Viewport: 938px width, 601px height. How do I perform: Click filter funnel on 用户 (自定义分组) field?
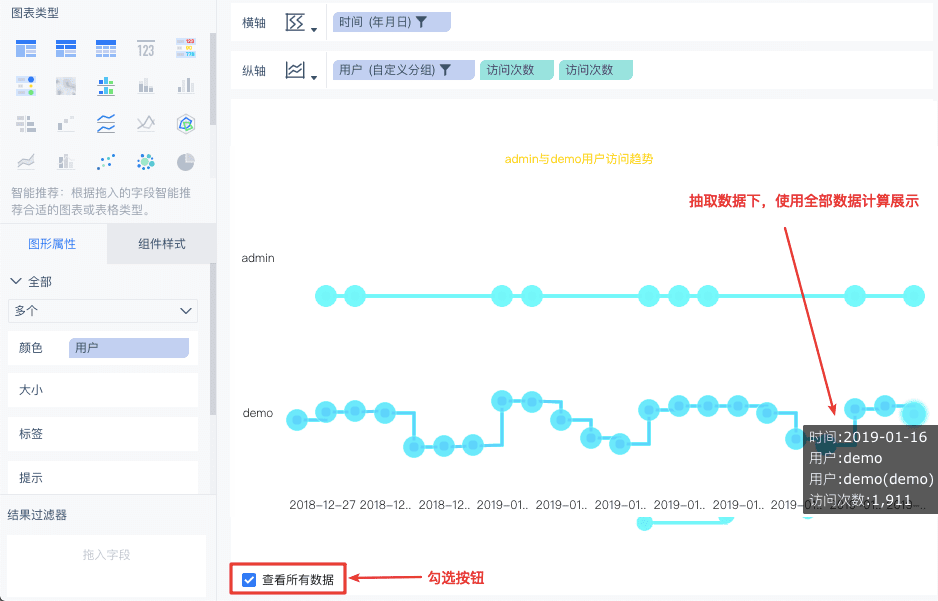click(x=446, y=70)
